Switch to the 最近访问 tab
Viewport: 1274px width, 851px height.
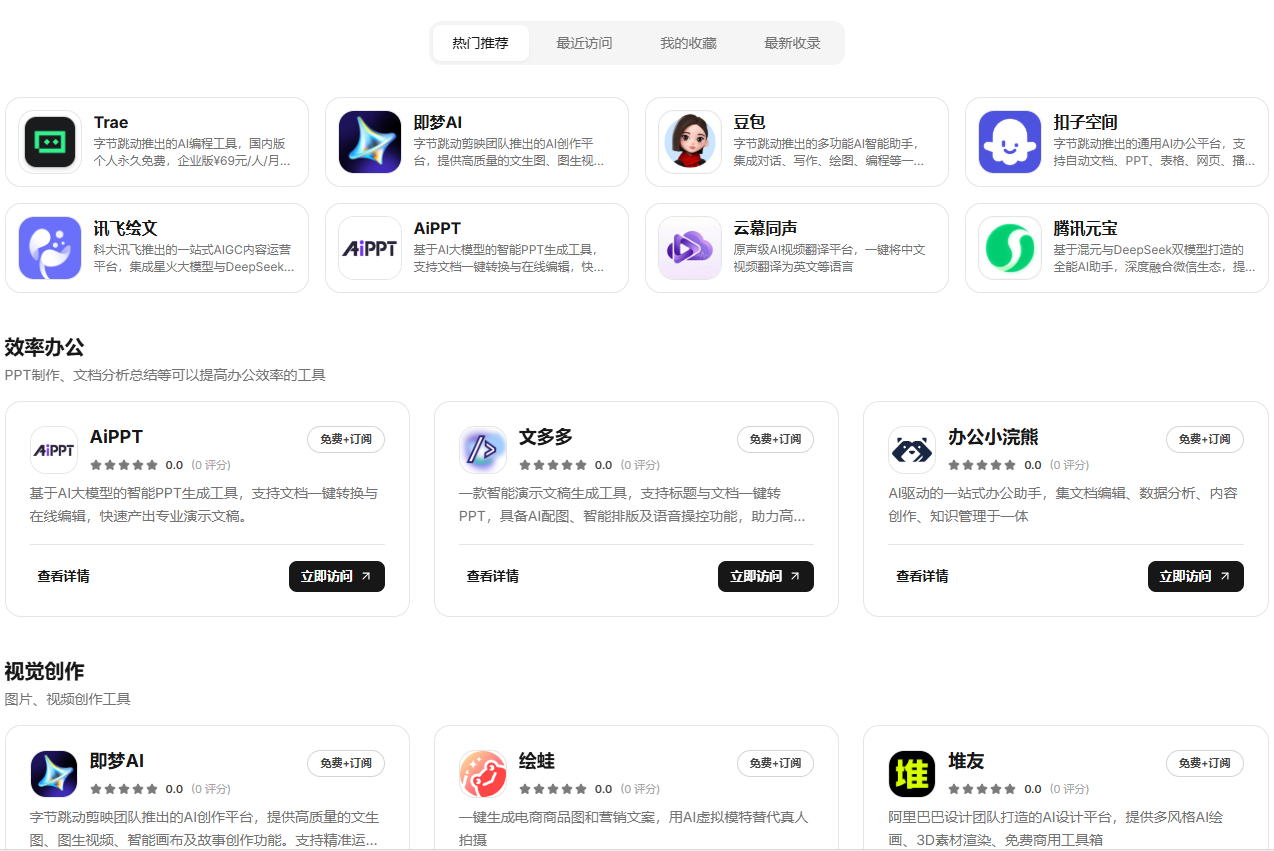[584, 43]
